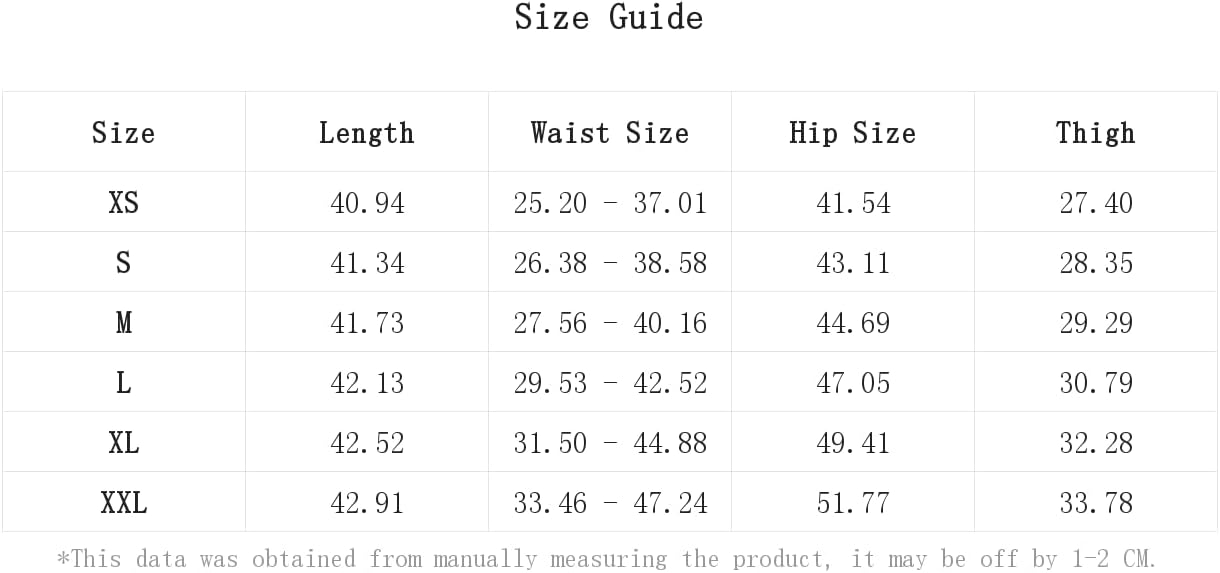Select the S size row label
Screen dimensions: 1220x573
point(124,263)
